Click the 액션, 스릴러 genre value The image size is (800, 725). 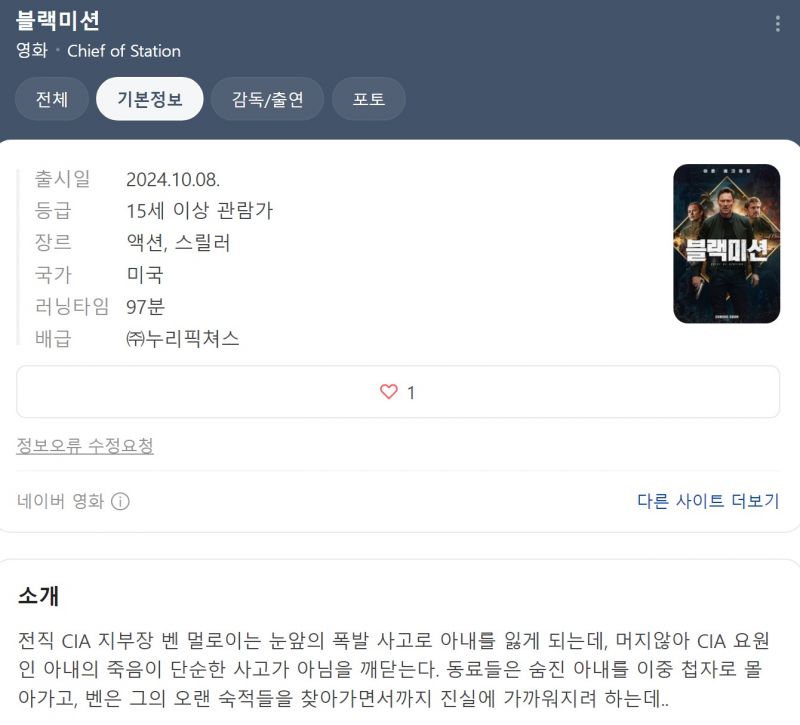point(179,243)
